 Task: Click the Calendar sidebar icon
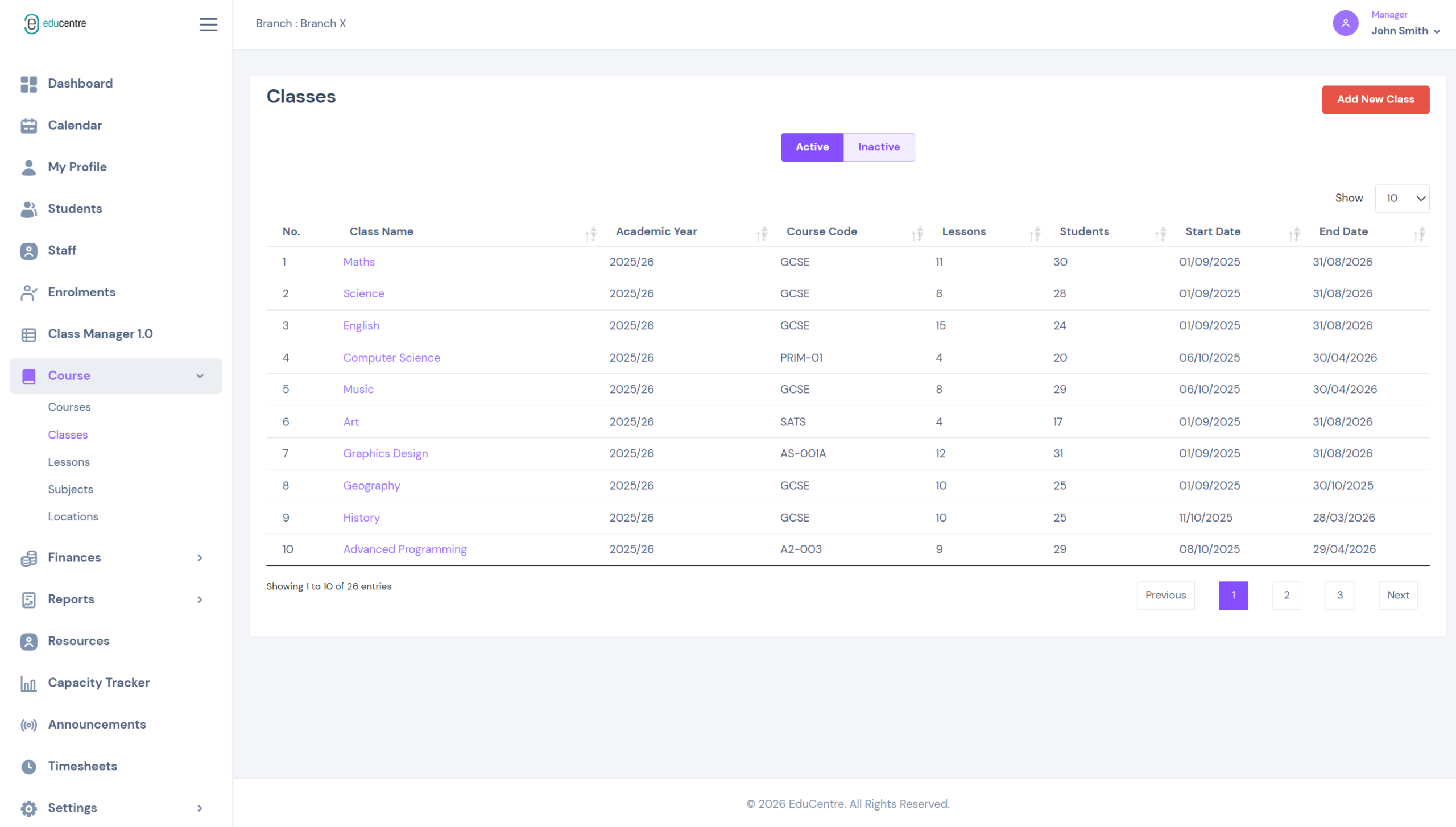(x=28, y=126)
